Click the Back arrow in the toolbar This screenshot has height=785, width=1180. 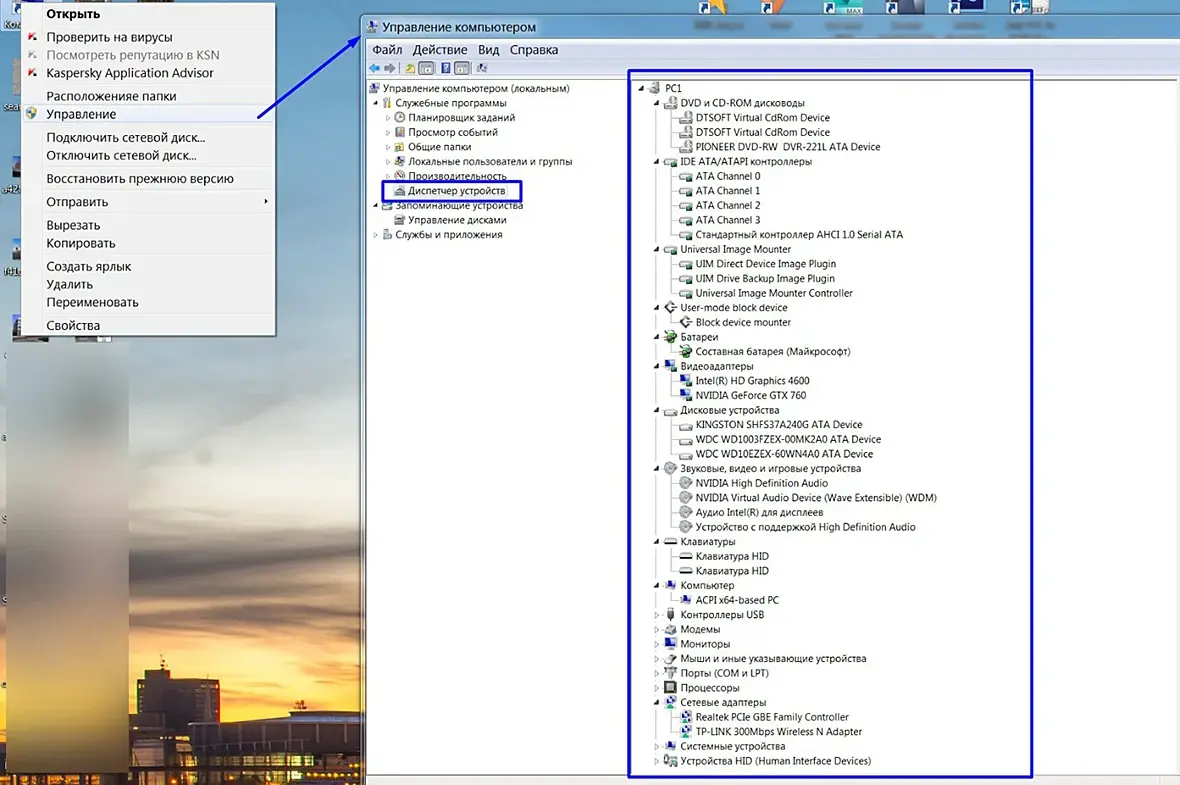point(374,68)
